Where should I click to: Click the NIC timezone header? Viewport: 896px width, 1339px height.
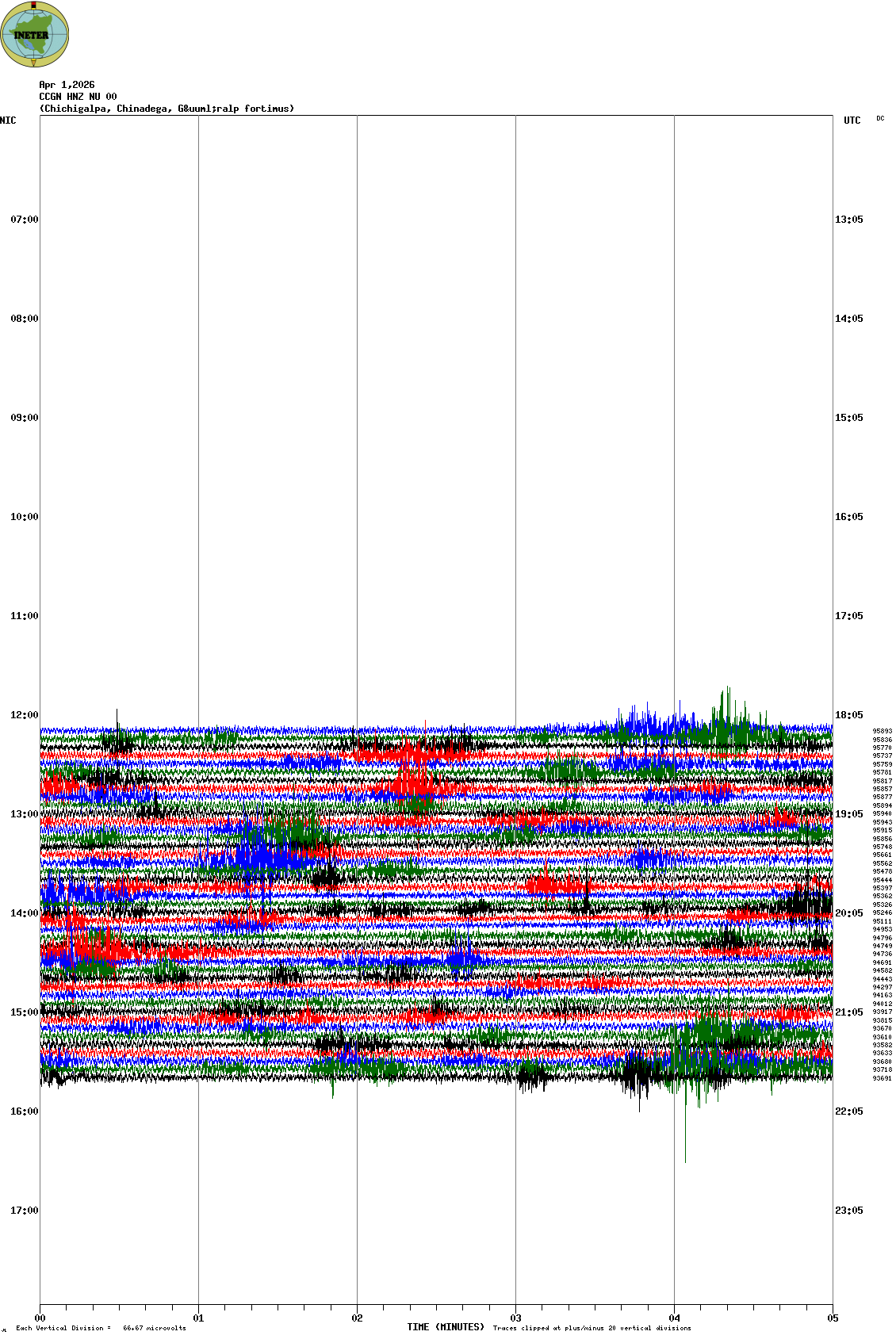click(x=8, y=121)
